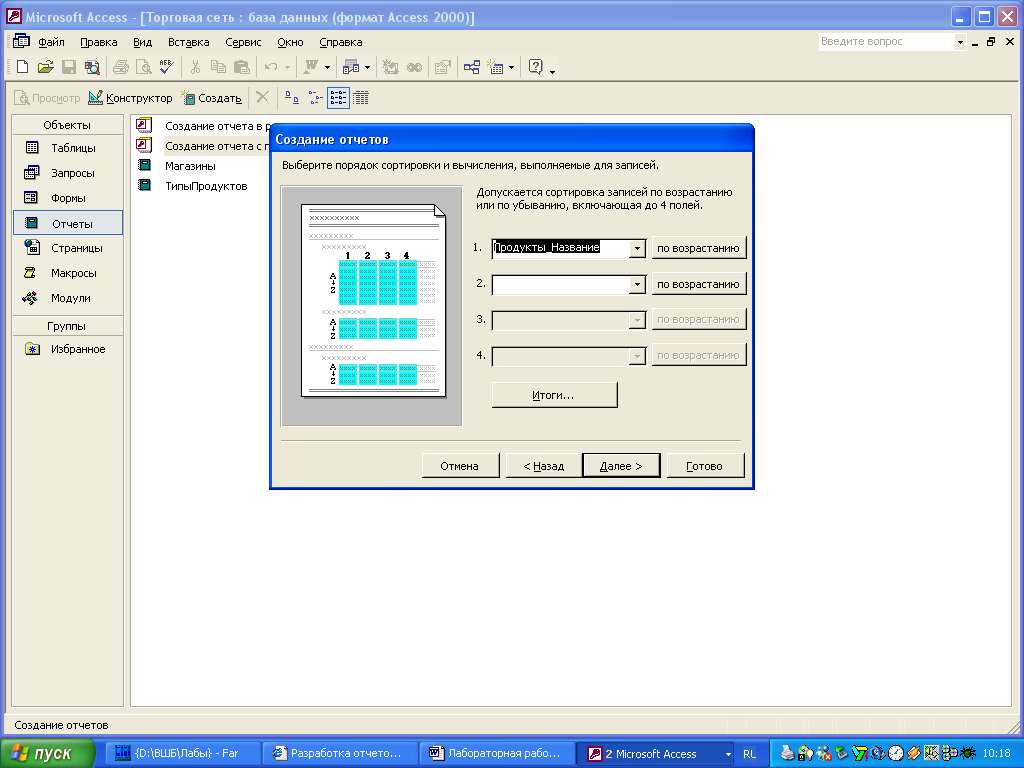
Task: Switch to Small Icons view
Action: (315, 98)
